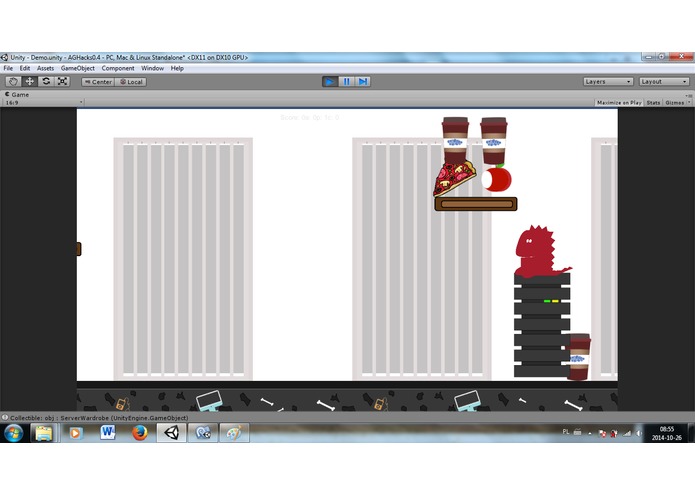Select the Rotate tool
Viewport: 695px width, 494px height.
point(46,82)
